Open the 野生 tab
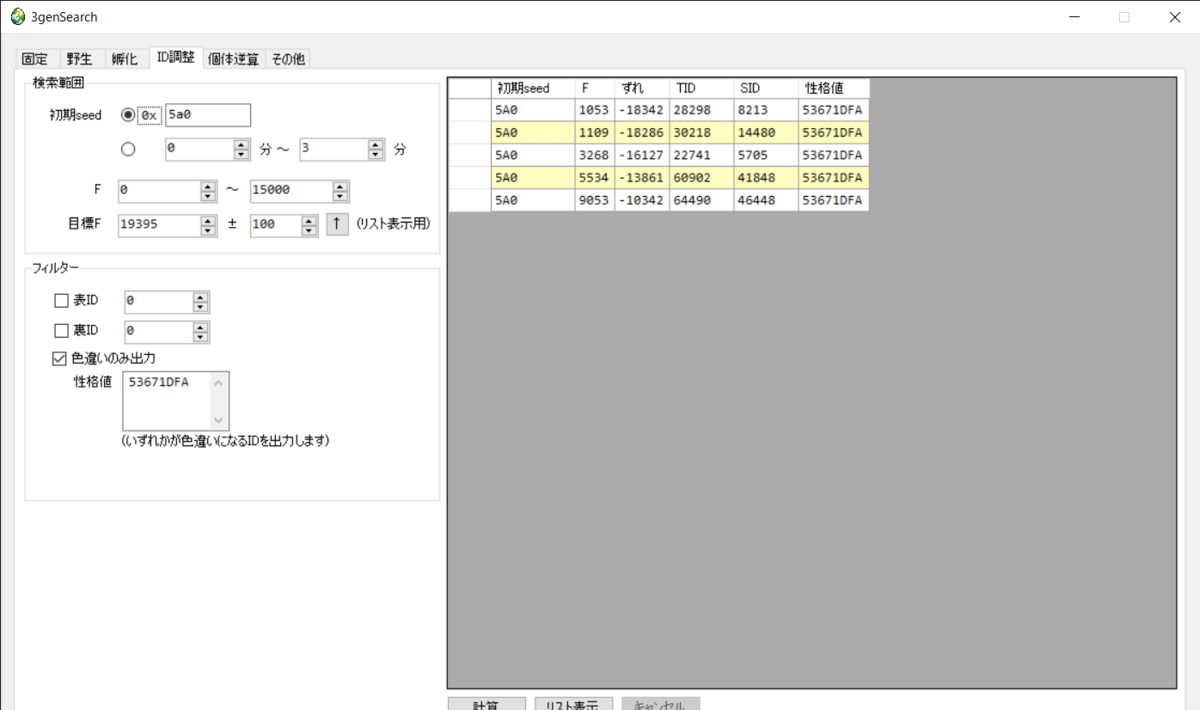 click(x=80, y=60)
